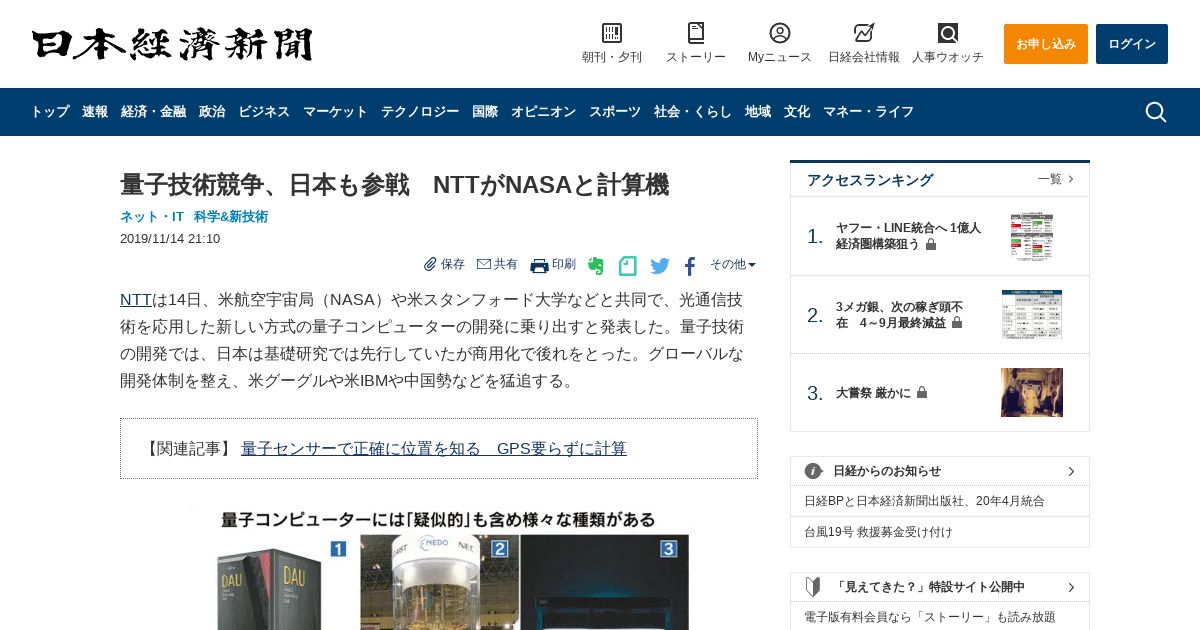Open the 日経会社情報 chart icon
1200x630 pixels.
(864, 33)
